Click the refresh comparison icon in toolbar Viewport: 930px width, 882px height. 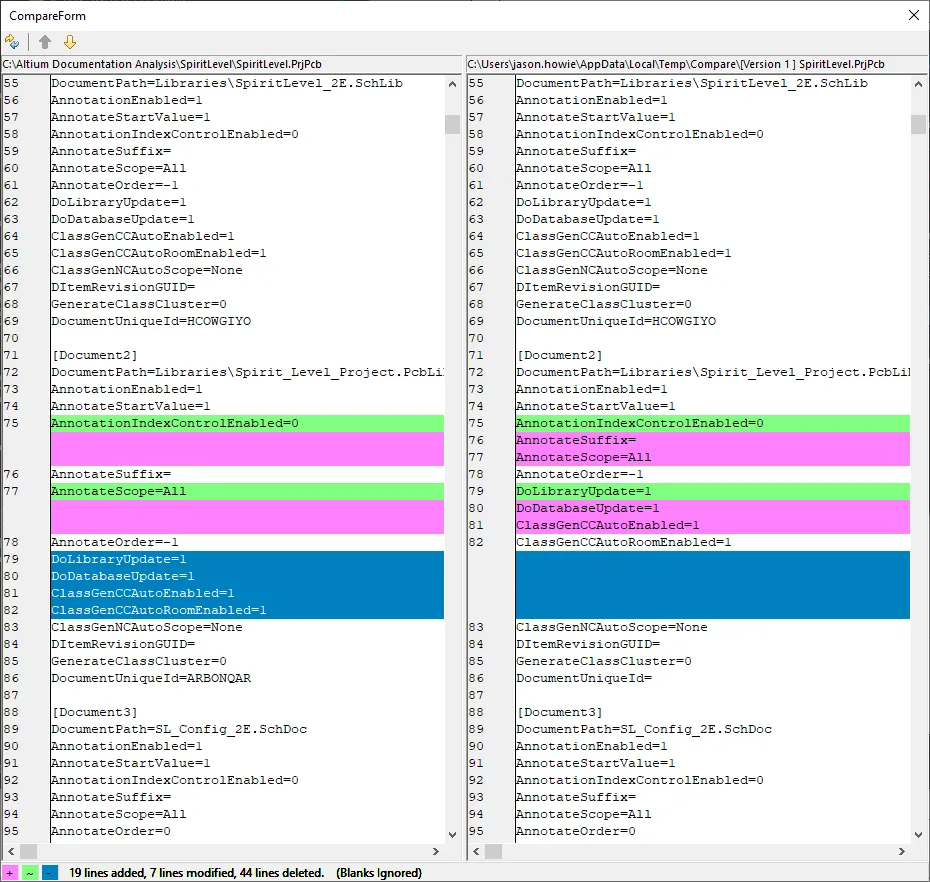12,42
